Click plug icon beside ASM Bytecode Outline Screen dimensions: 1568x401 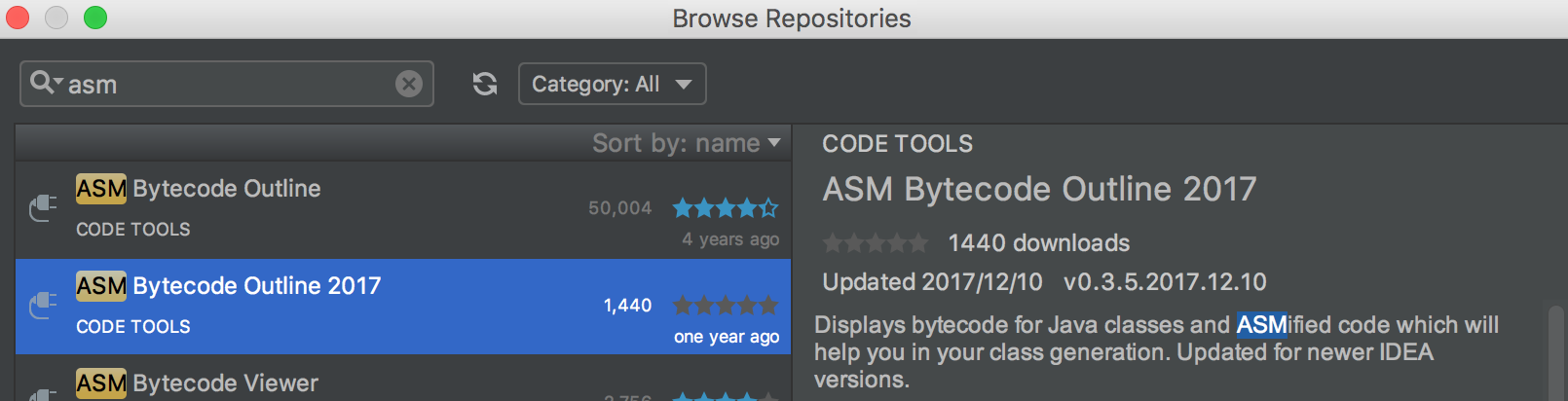point(43,207)
